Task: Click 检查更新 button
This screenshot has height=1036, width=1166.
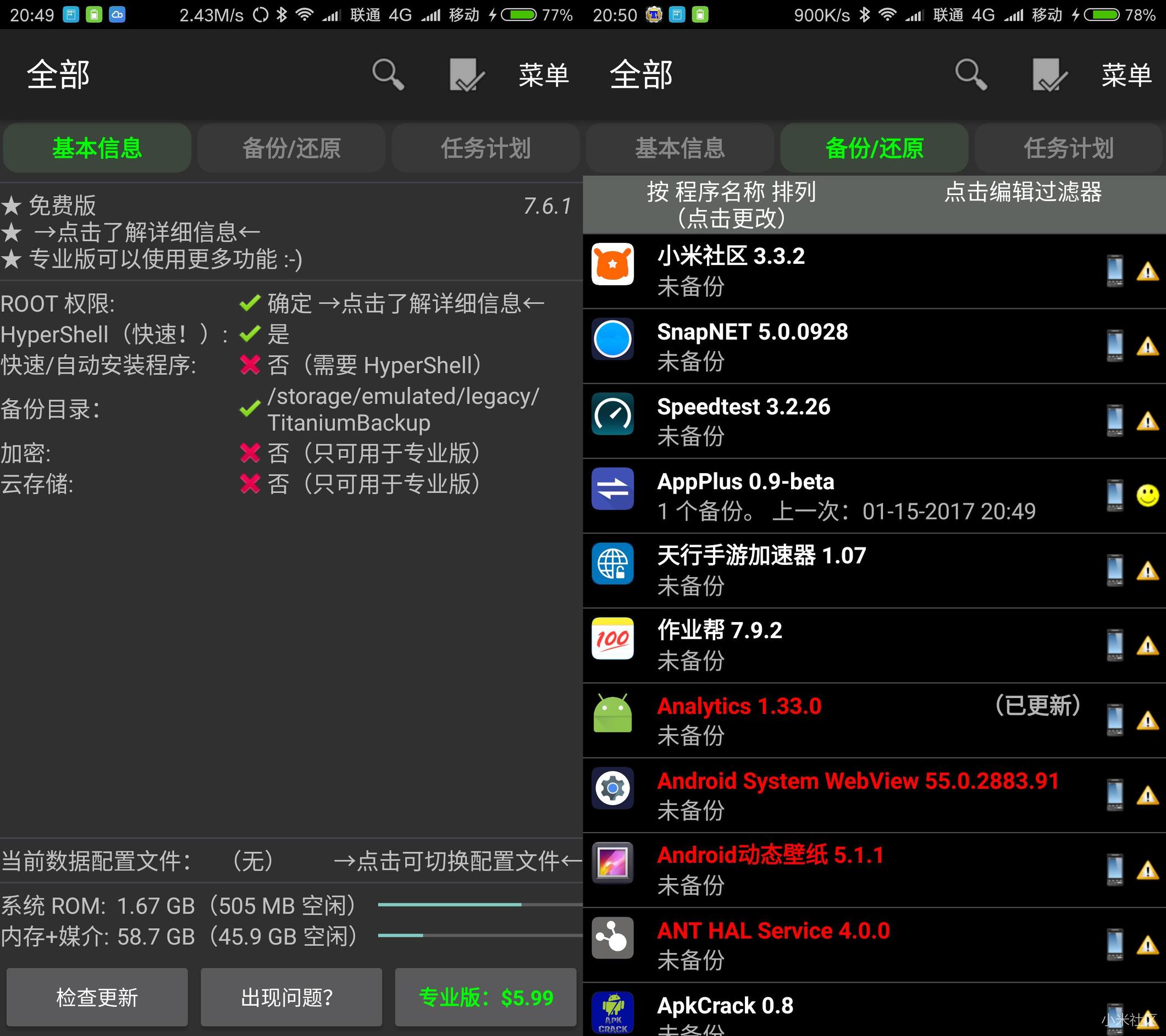Action: pos(96,997)
